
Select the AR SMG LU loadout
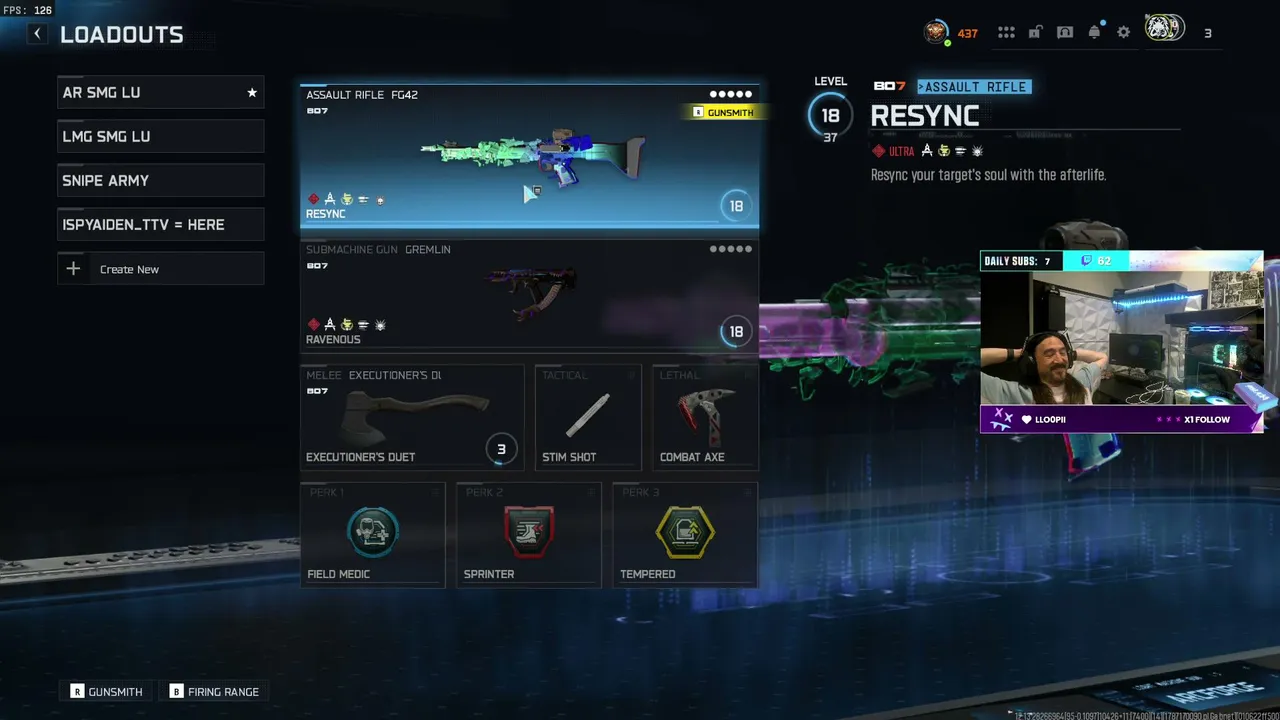[x=160, y=92]
